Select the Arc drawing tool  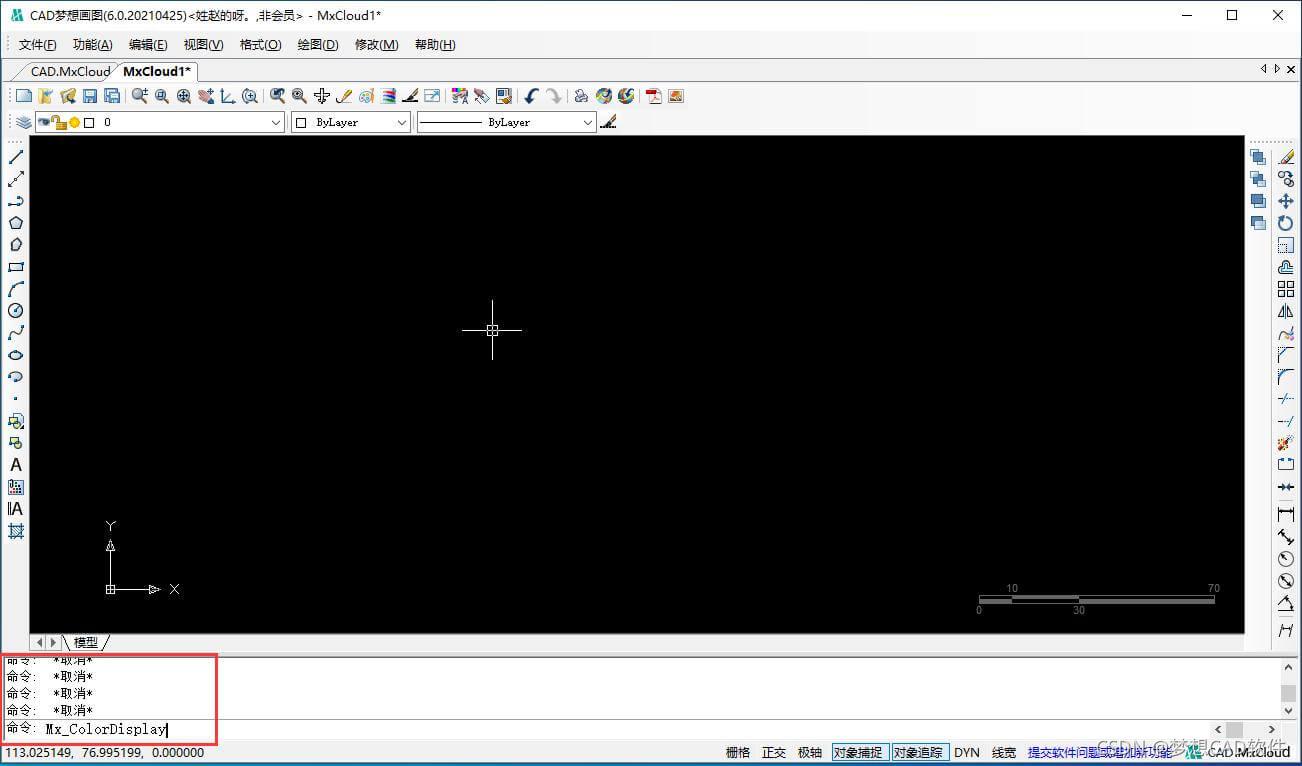click(15, 289)
